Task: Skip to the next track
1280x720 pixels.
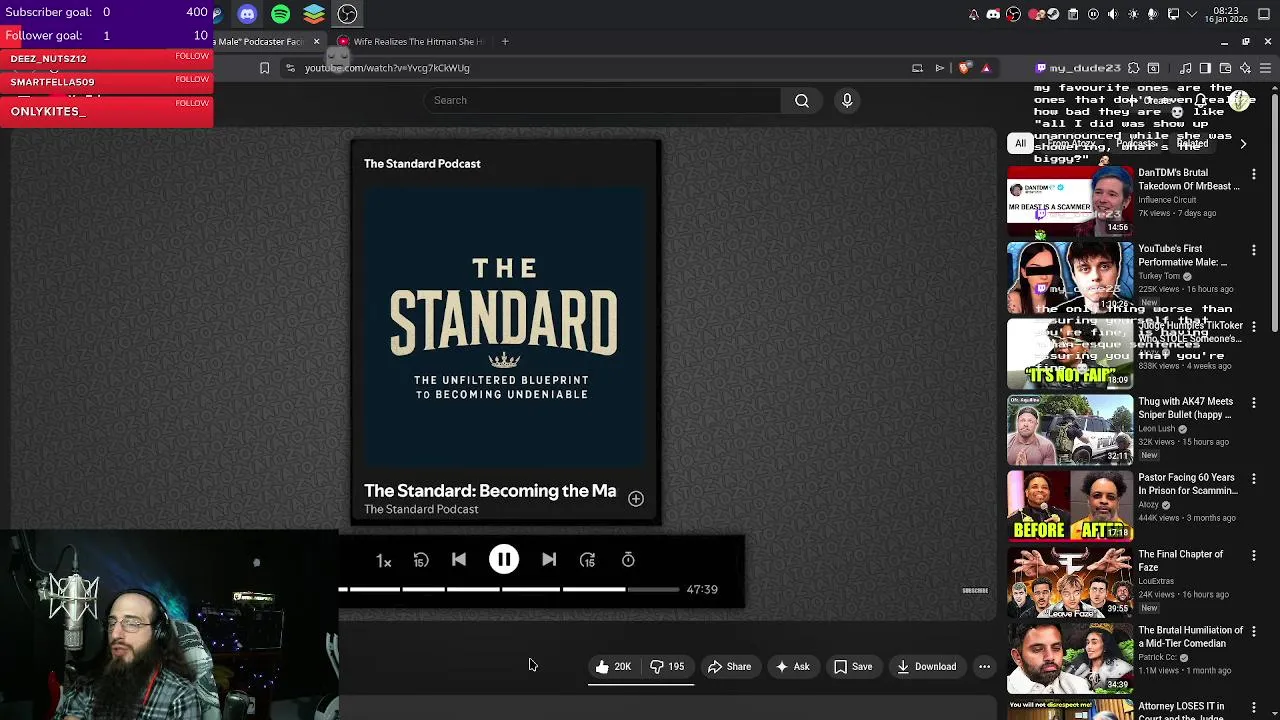Action: (549, 560)
